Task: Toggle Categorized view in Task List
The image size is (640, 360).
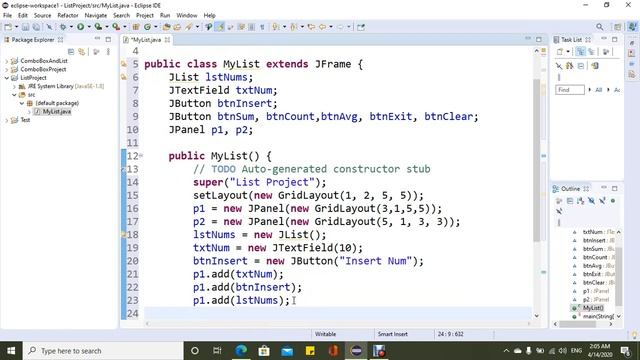Action: 580,52
